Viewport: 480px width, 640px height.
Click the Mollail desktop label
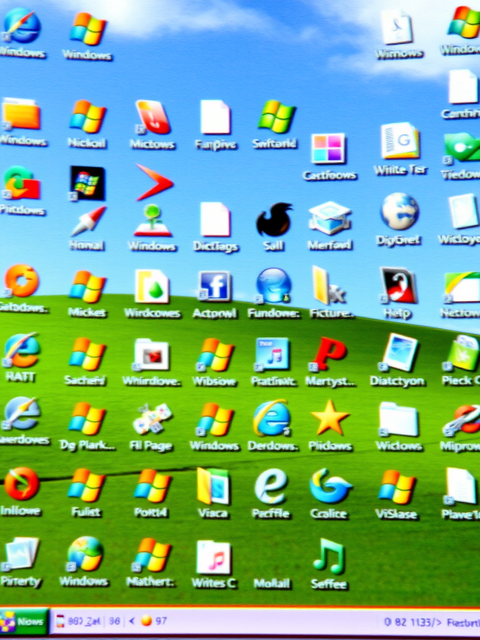click(272, 584)
